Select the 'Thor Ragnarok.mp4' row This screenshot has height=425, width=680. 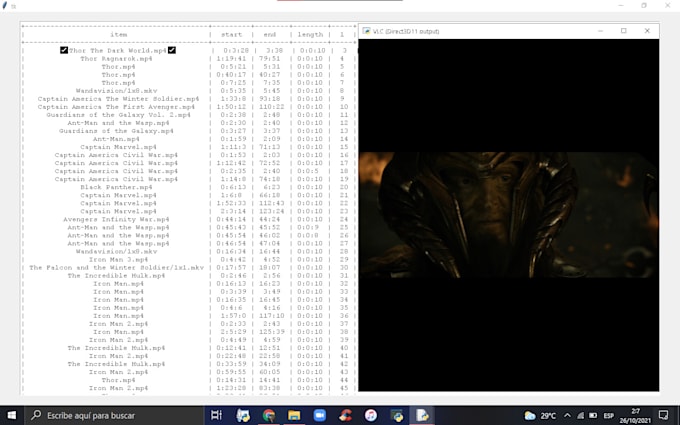(x=116, y=59)
